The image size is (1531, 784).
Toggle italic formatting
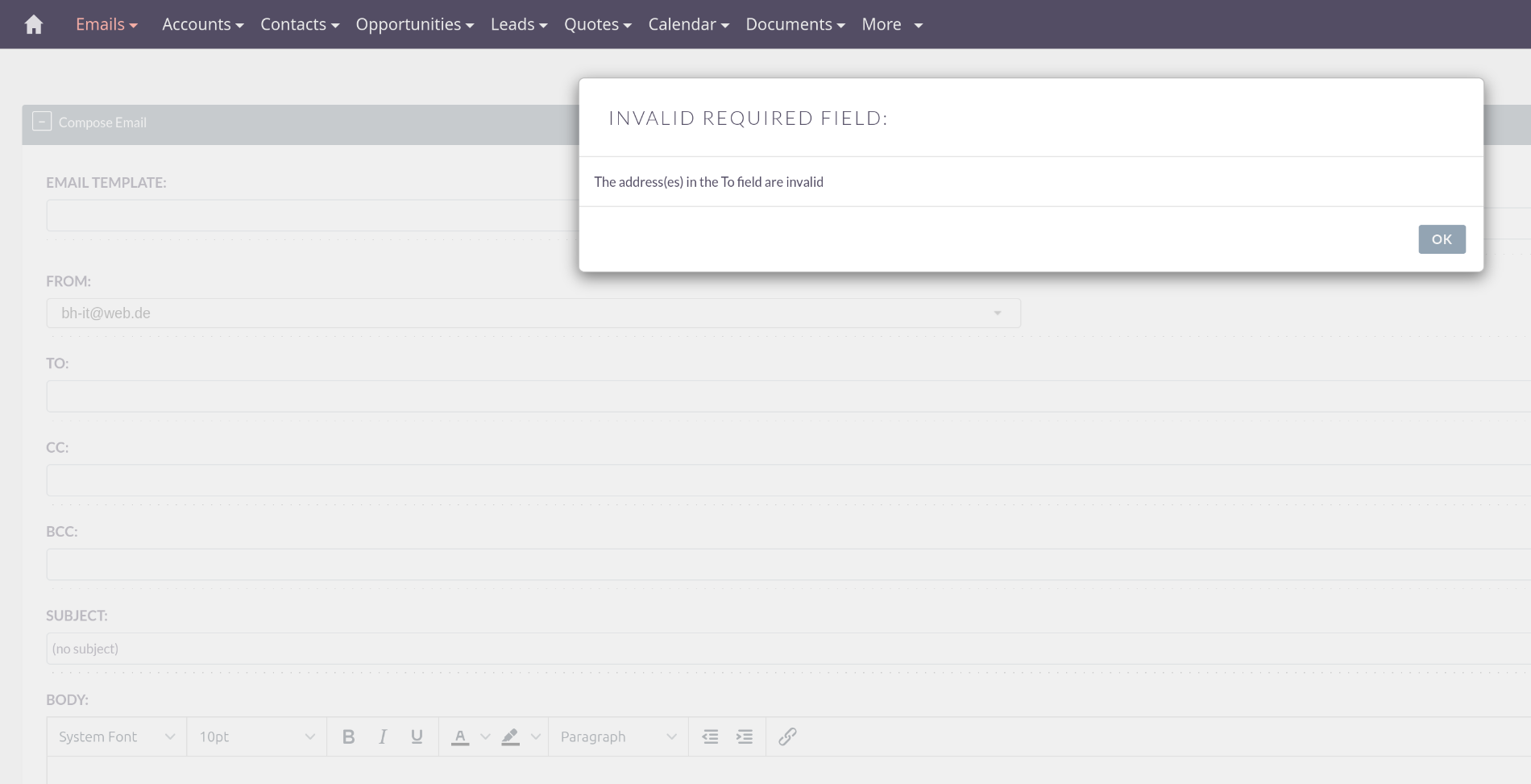[383, 736]
